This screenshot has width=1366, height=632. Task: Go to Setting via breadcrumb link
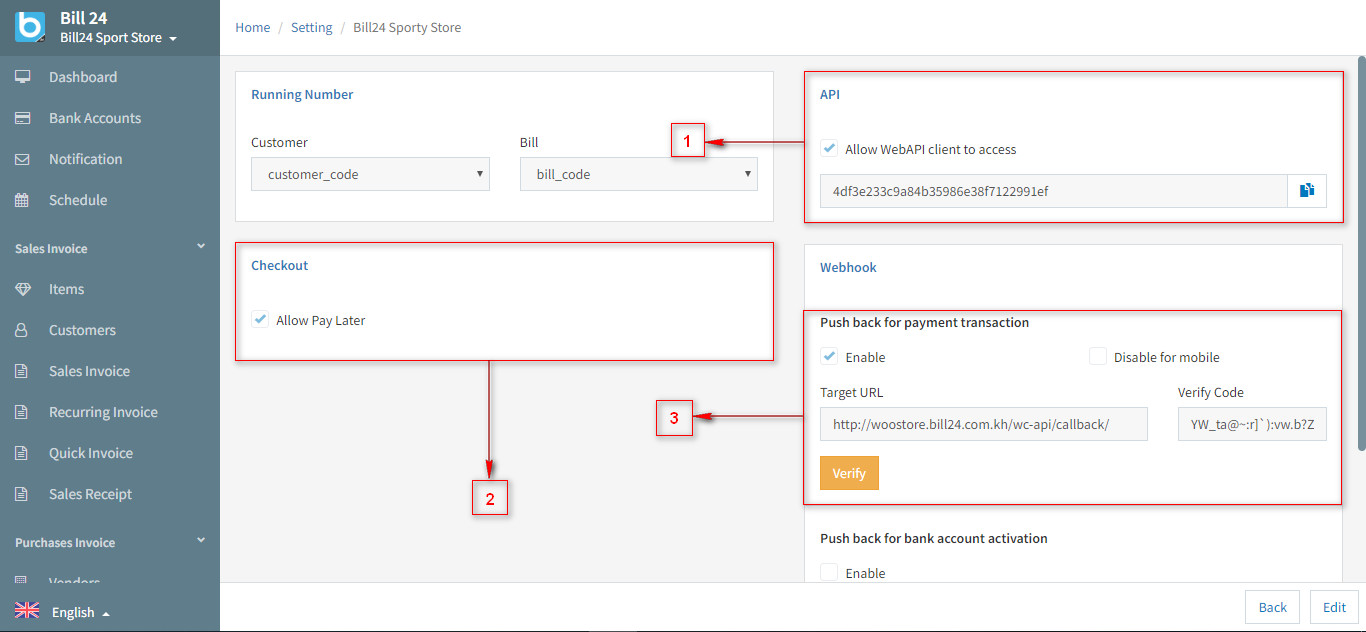point(311,27)
